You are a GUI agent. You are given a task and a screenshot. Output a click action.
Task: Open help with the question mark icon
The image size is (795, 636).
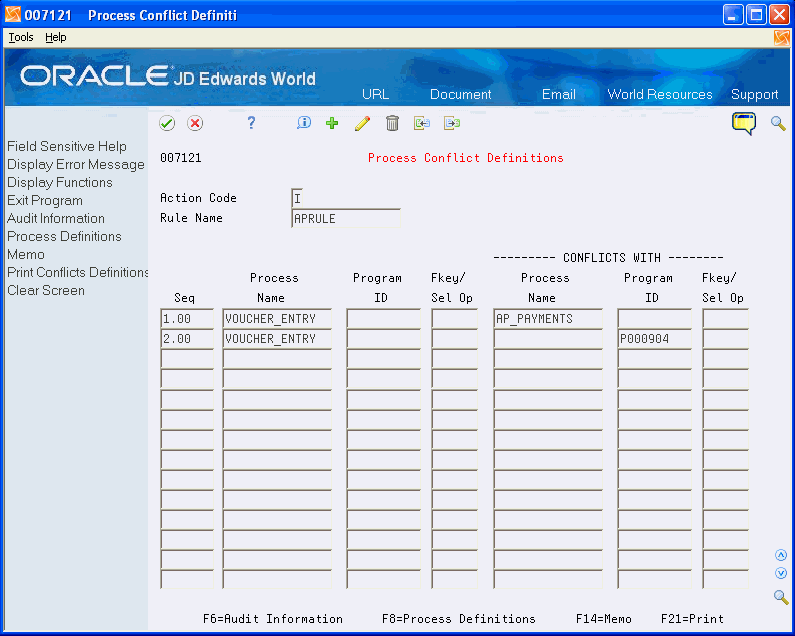click(x=251, y=123)
